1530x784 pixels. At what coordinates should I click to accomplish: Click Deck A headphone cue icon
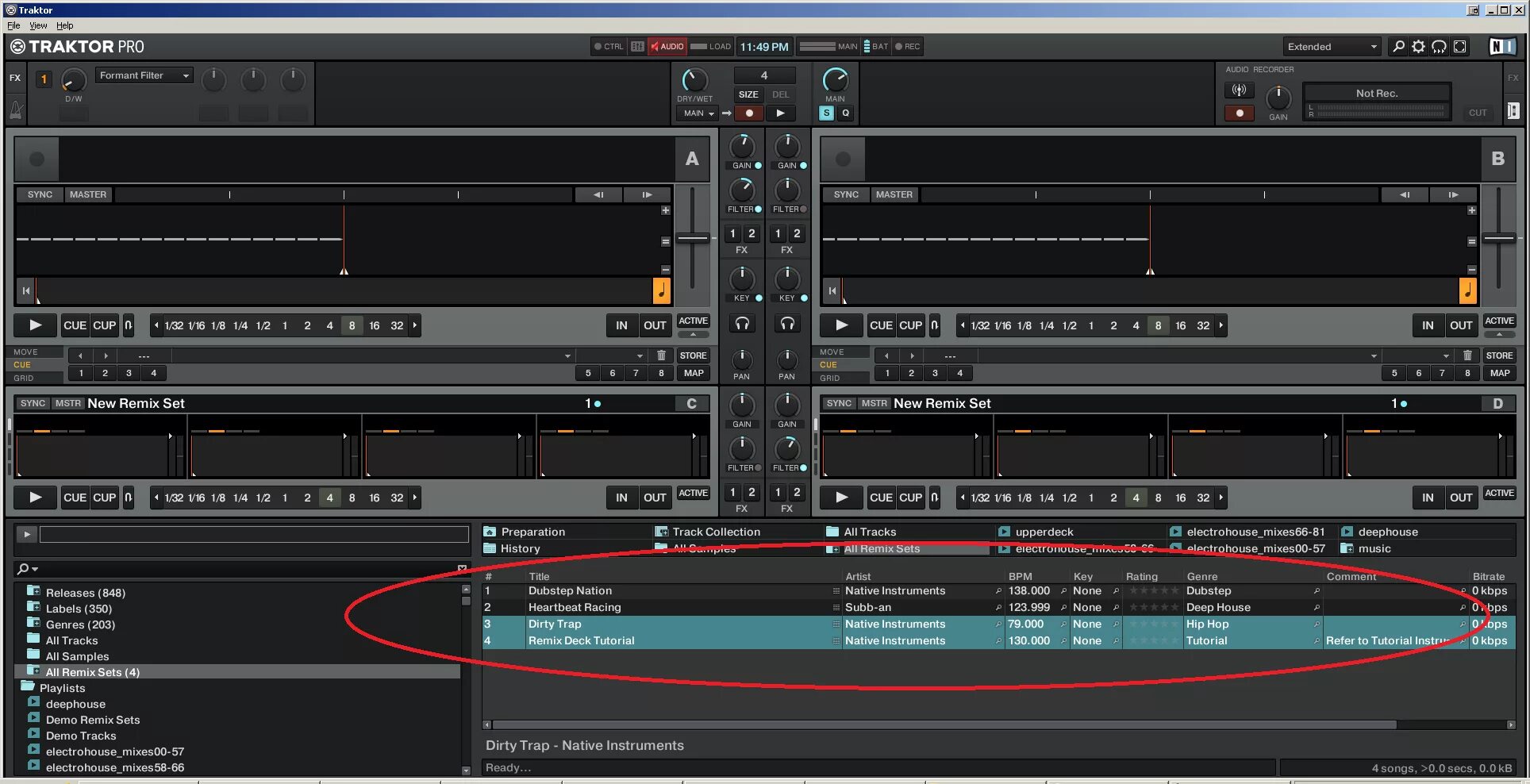(x=742, y=324)
